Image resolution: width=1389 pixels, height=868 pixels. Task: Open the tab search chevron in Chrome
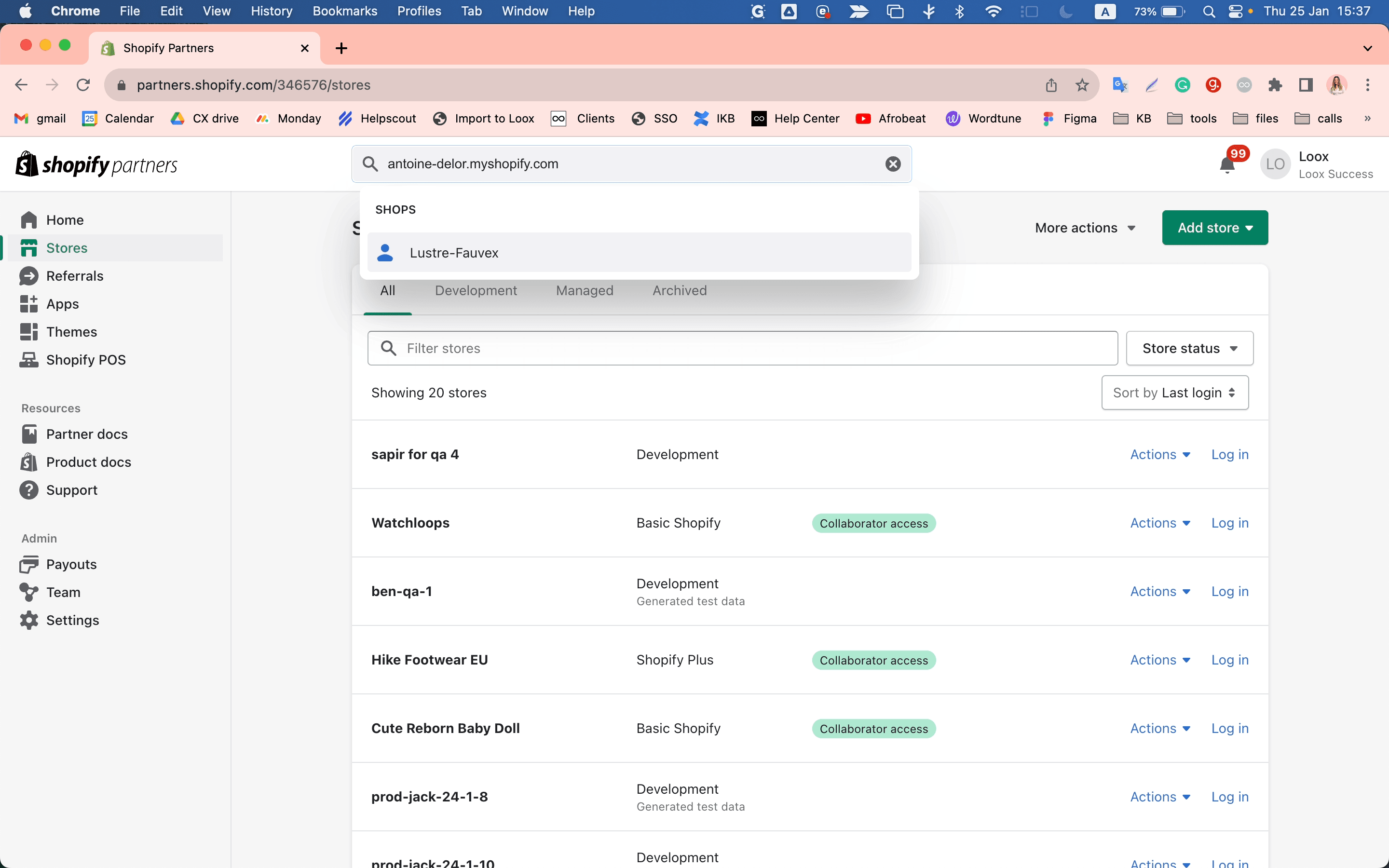(1368, 48)
